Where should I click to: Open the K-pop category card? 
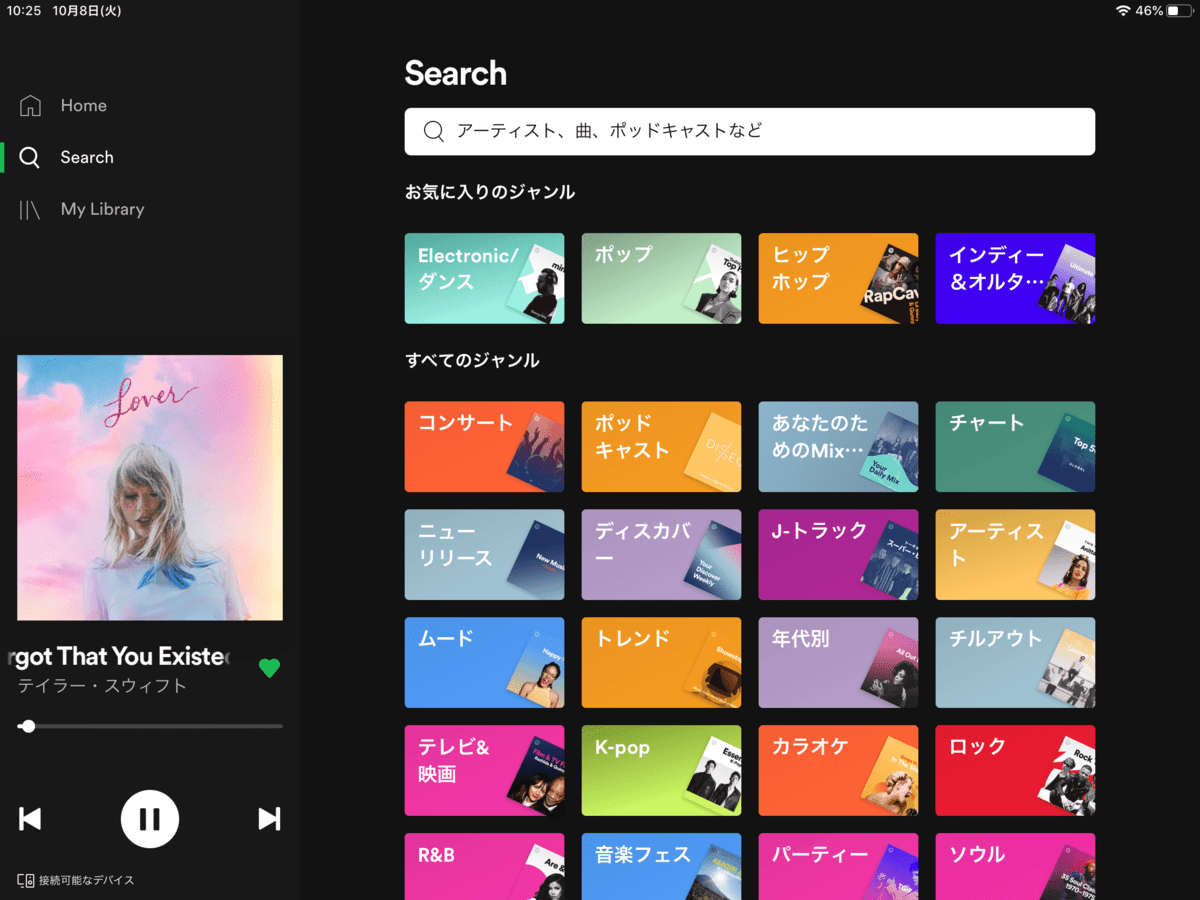coord(661,771)
